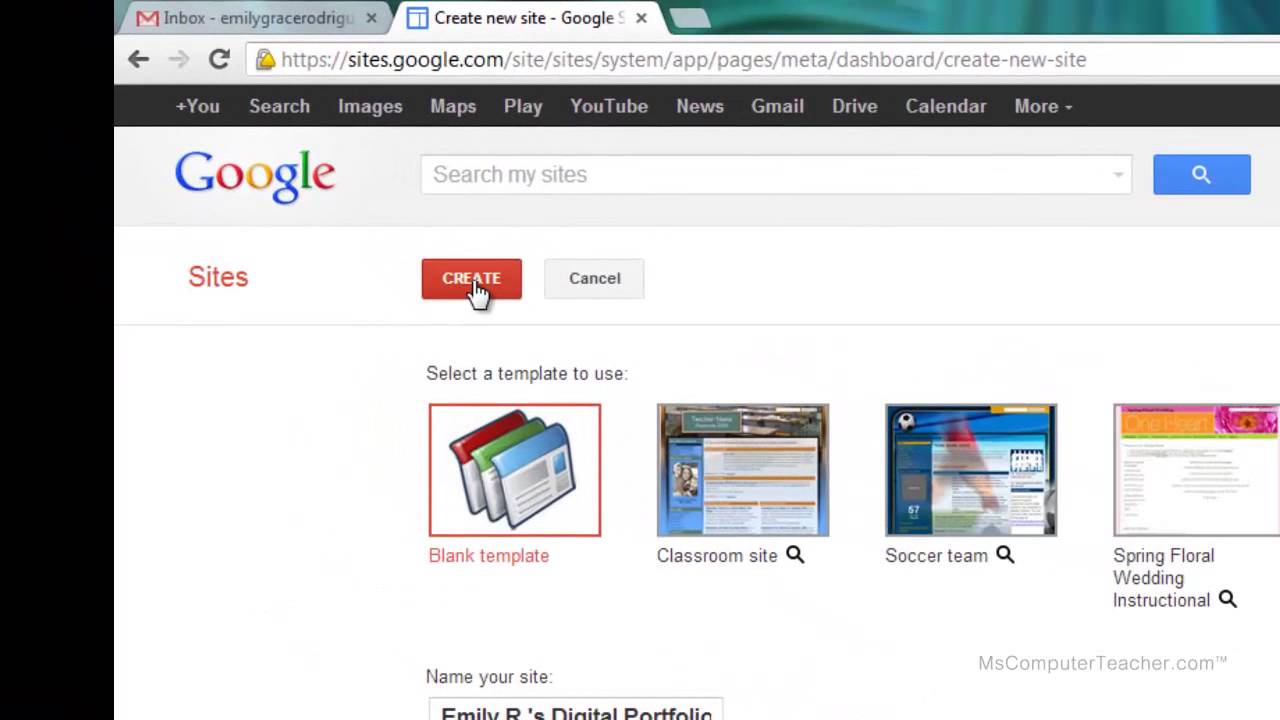The height and width of the screenshot is (720, 1280).
Task: Select the Soccer team thumbnail
Action: [971, 470]
